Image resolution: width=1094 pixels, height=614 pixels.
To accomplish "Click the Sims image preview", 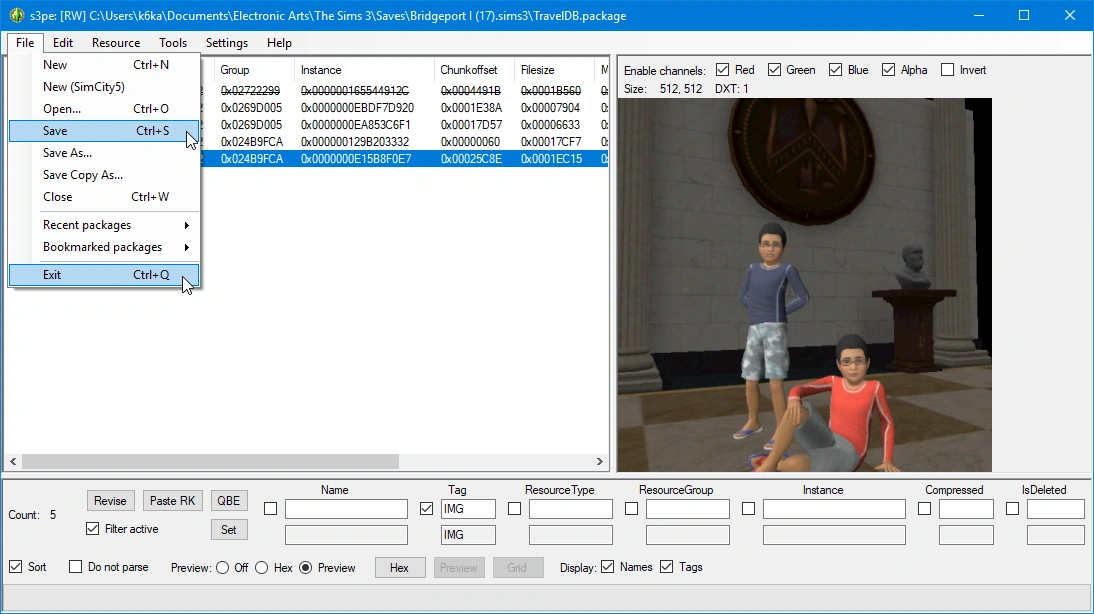I will click(x=804, y=285).
